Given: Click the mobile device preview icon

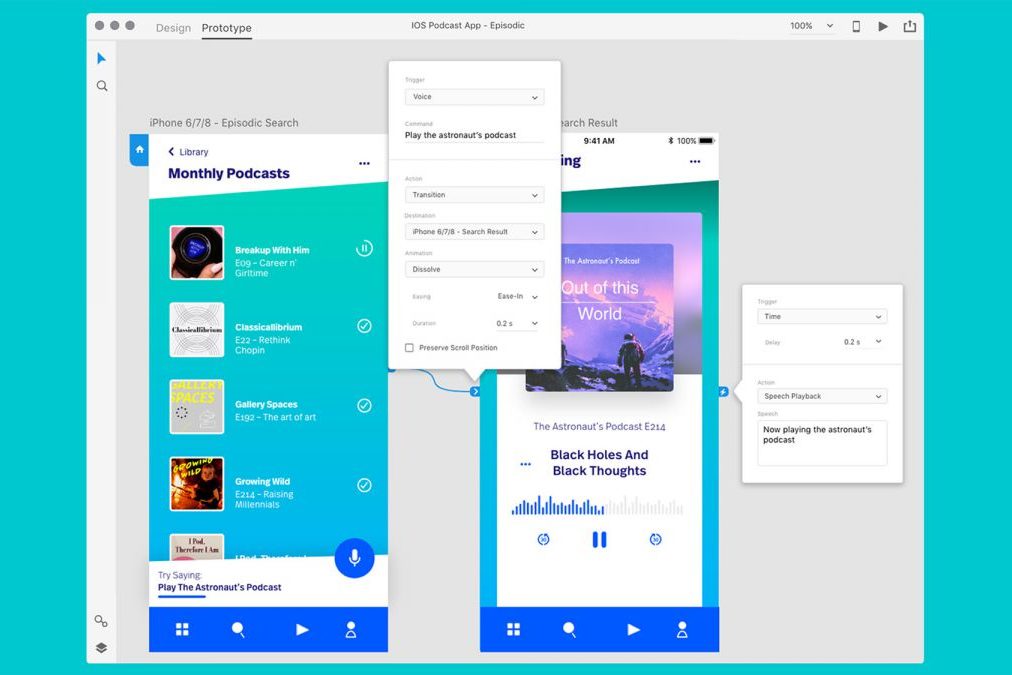Looking at the screenshot, I should pos(856,26).
